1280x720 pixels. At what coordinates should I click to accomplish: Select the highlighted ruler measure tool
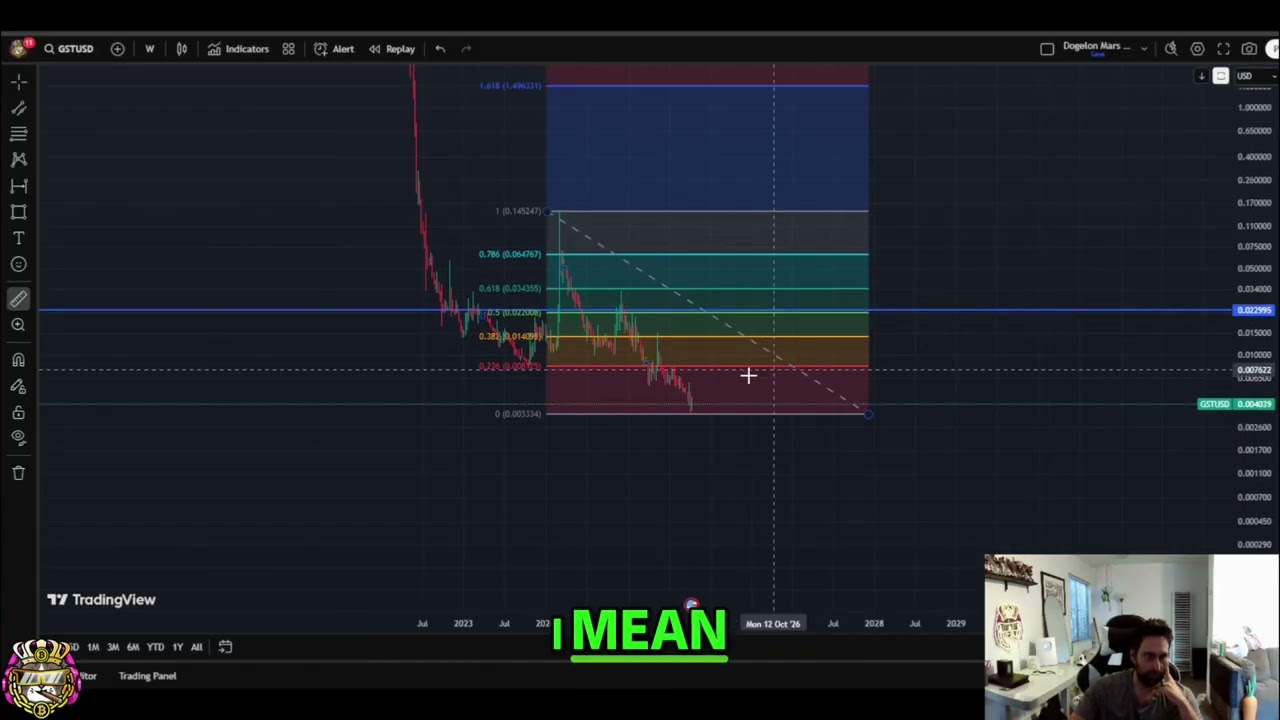pos(18,298)
